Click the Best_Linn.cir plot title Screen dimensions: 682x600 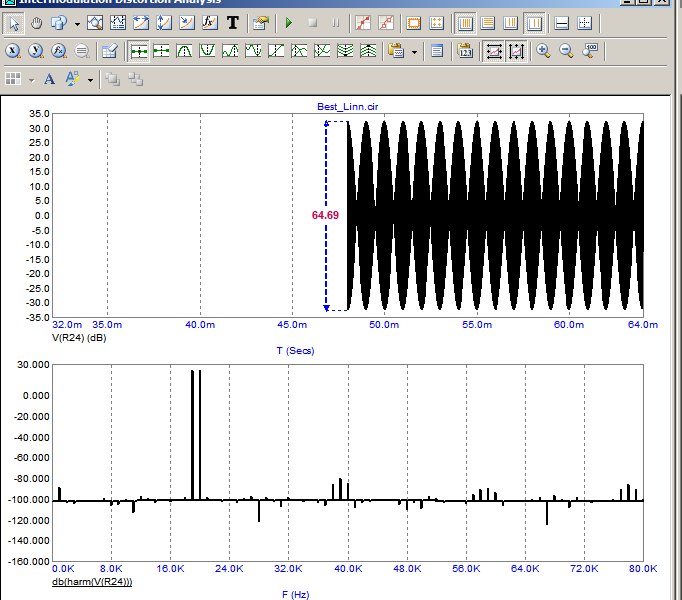(348, 107)
